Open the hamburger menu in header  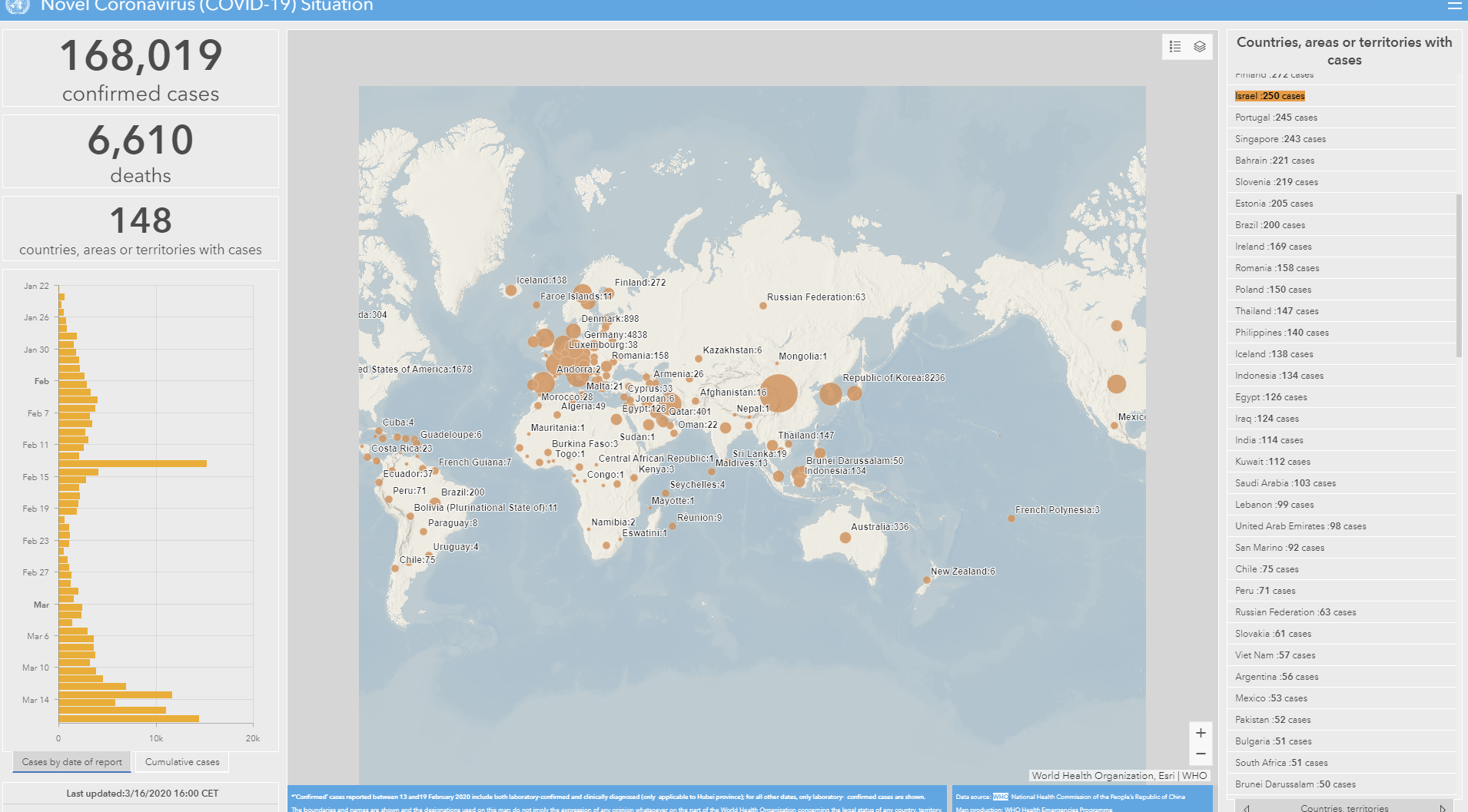pyautogui.click(x=1454, y=6)
